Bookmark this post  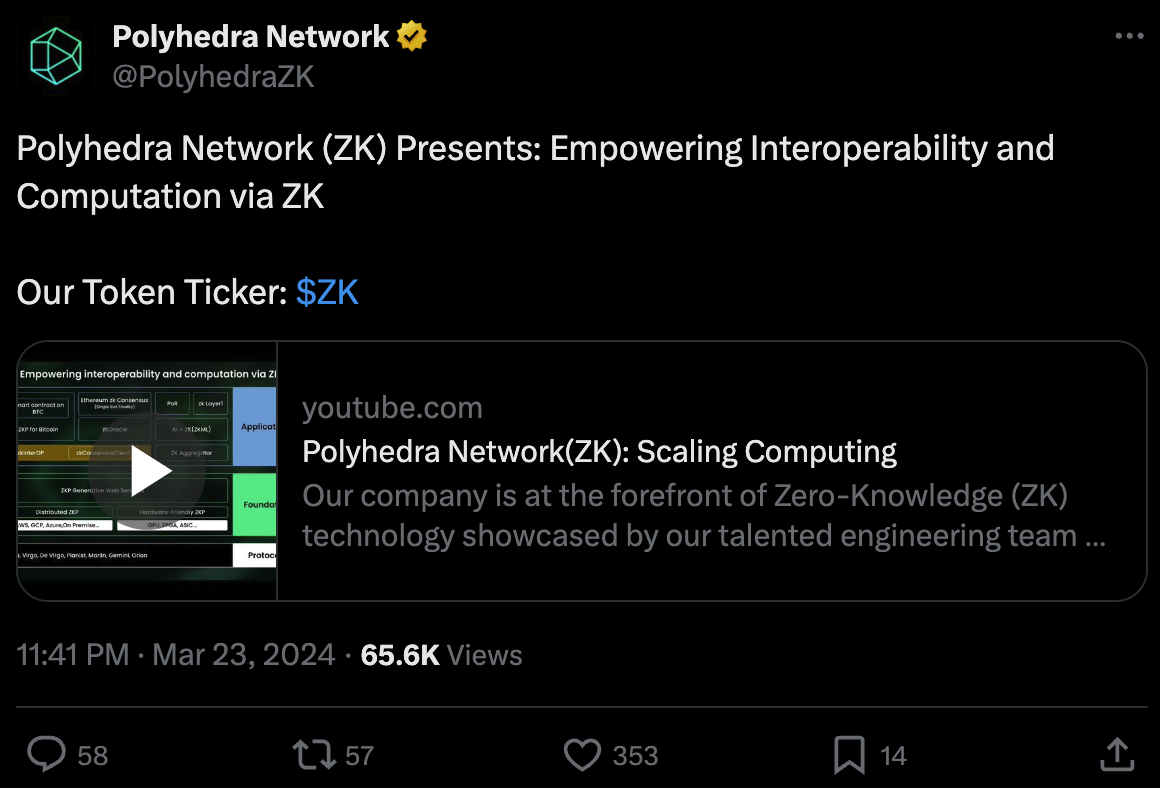pos(849,754)
